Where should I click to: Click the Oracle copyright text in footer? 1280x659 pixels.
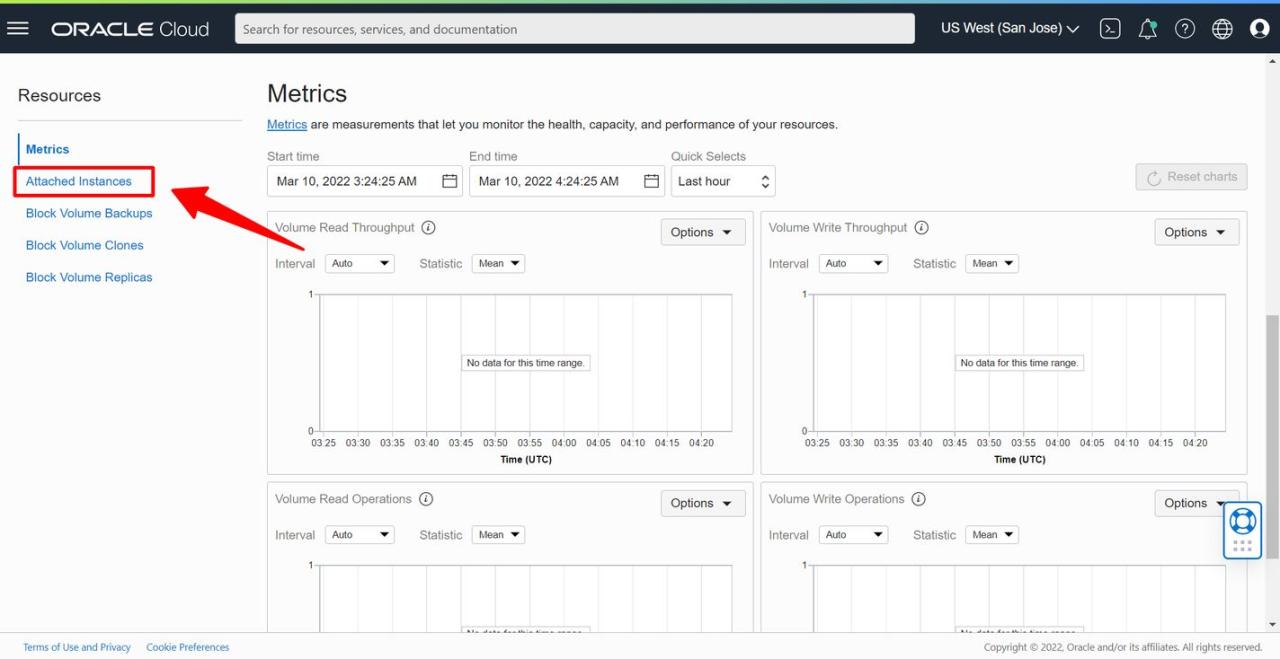click(x=1123, y=647)
